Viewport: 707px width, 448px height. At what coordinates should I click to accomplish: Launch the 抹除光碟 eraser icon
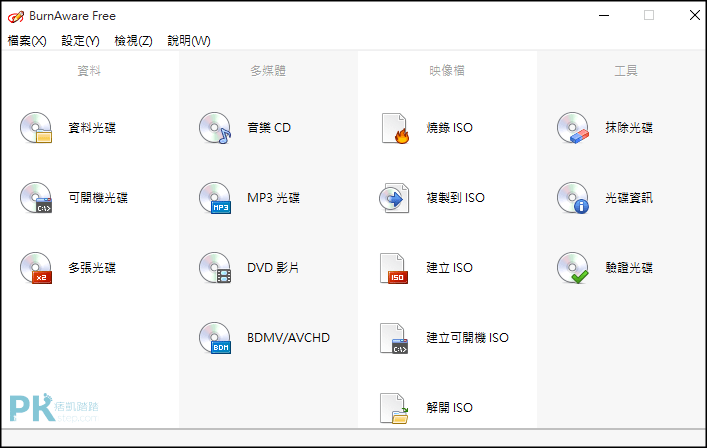pyautogui.click(x=573, y=128)
